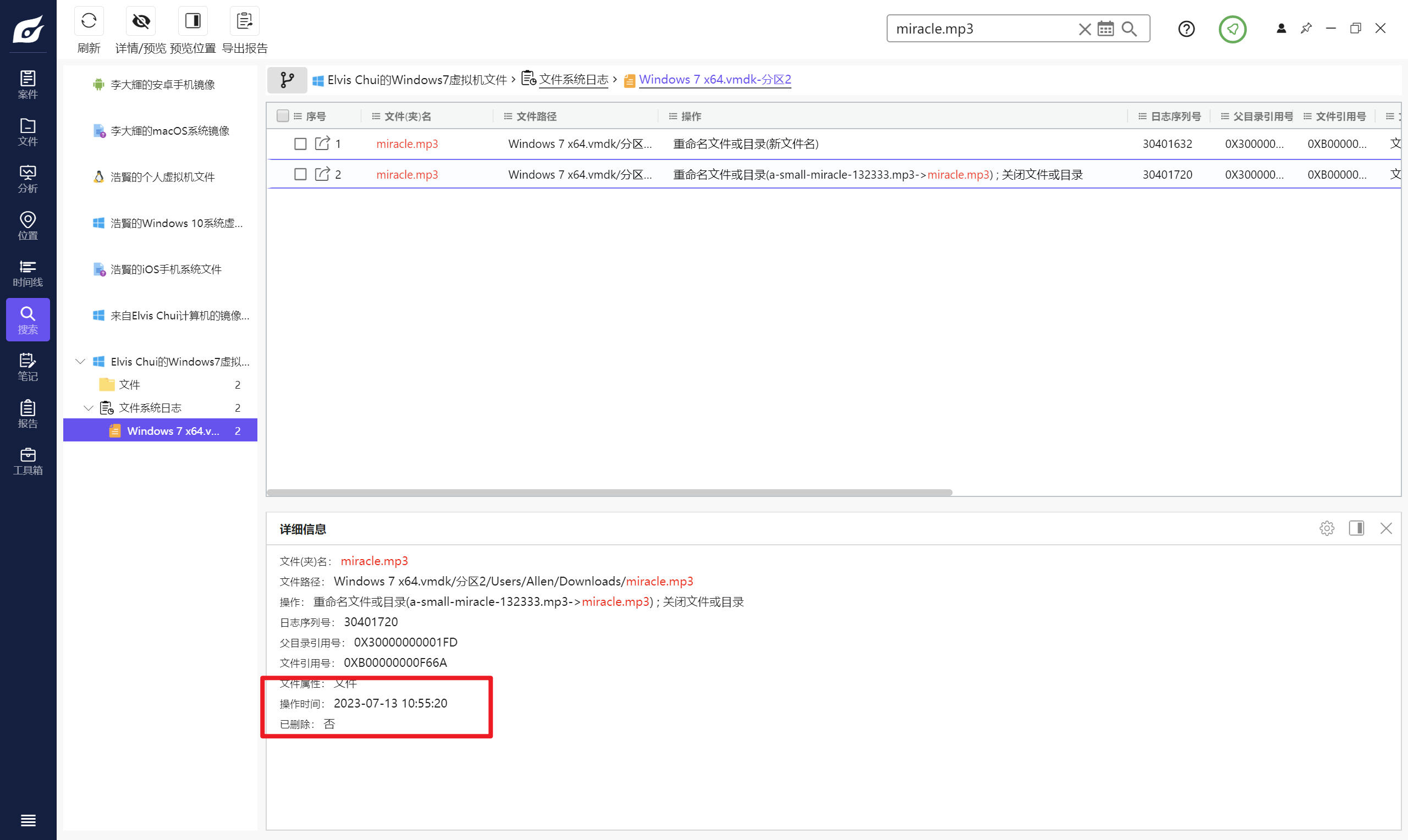Open 操作 column header menu
Image resolution: width=1408 pixels, height=840 pixels.
pyautogui.click(x=673, y=116)
